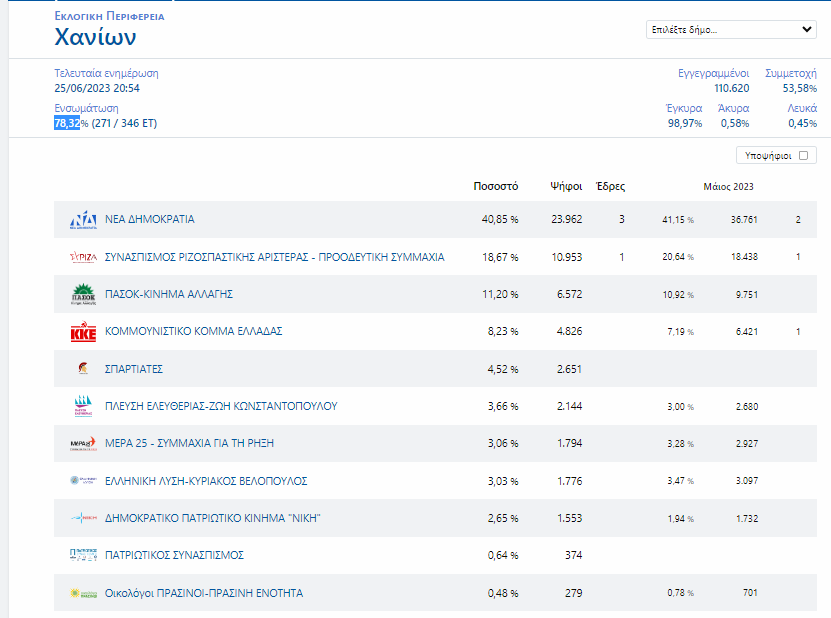The image size is (831, 618).
Task: Tick the Υποψήφιοι checkbox
Action: point(803,155)
